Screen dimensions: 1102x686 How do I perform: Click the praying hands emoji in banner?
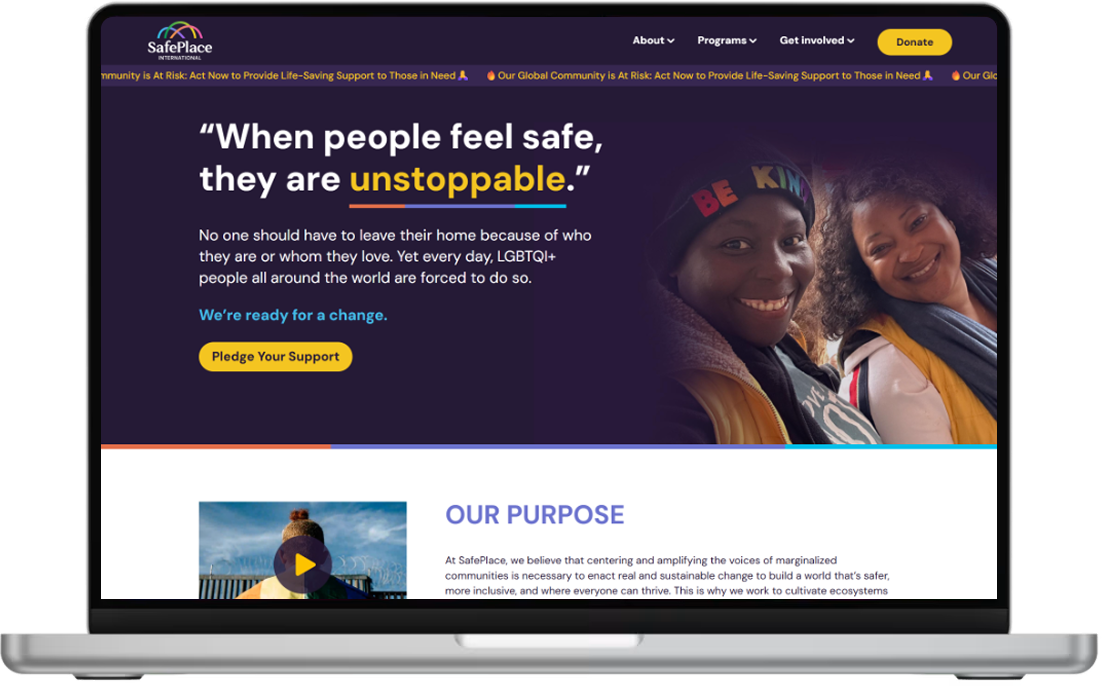pos(928,76)
